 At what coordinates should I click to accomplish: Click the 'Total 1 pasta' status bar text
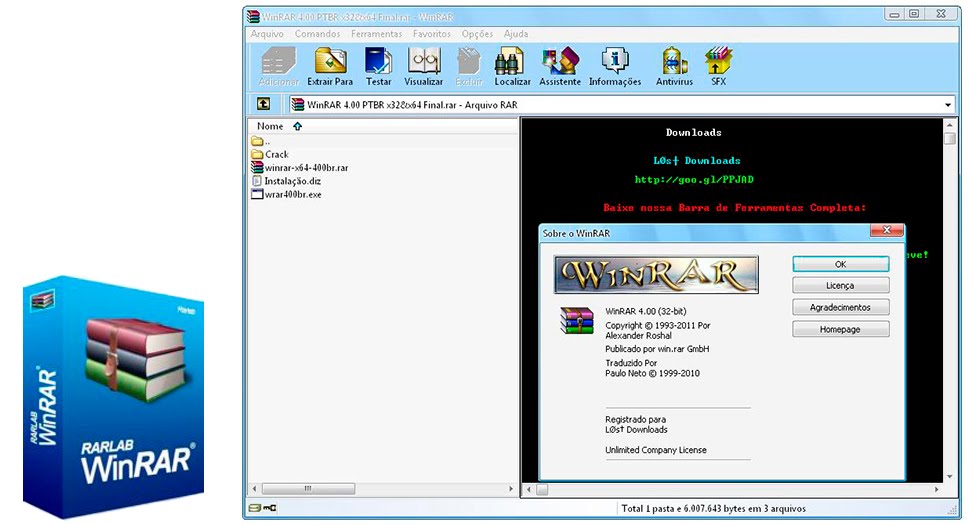(713, 508)
